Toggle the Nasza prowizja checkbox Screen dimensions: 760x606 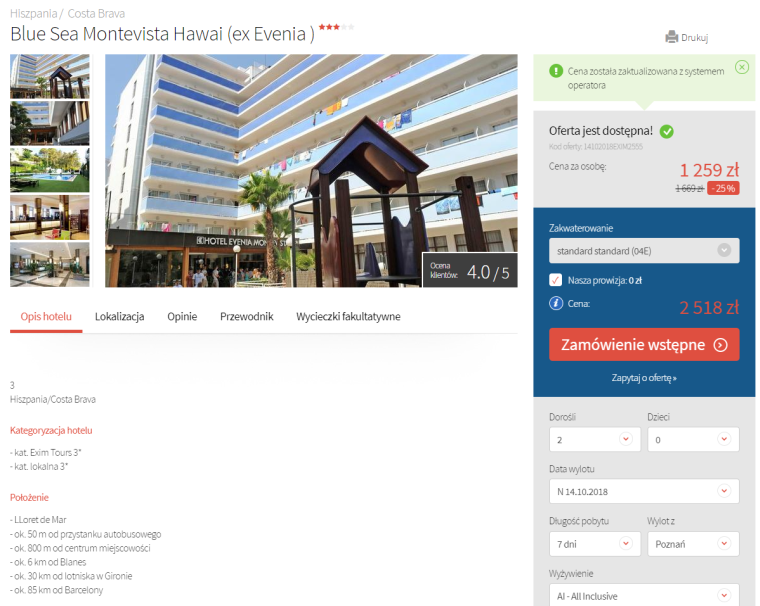pos(555,280)
